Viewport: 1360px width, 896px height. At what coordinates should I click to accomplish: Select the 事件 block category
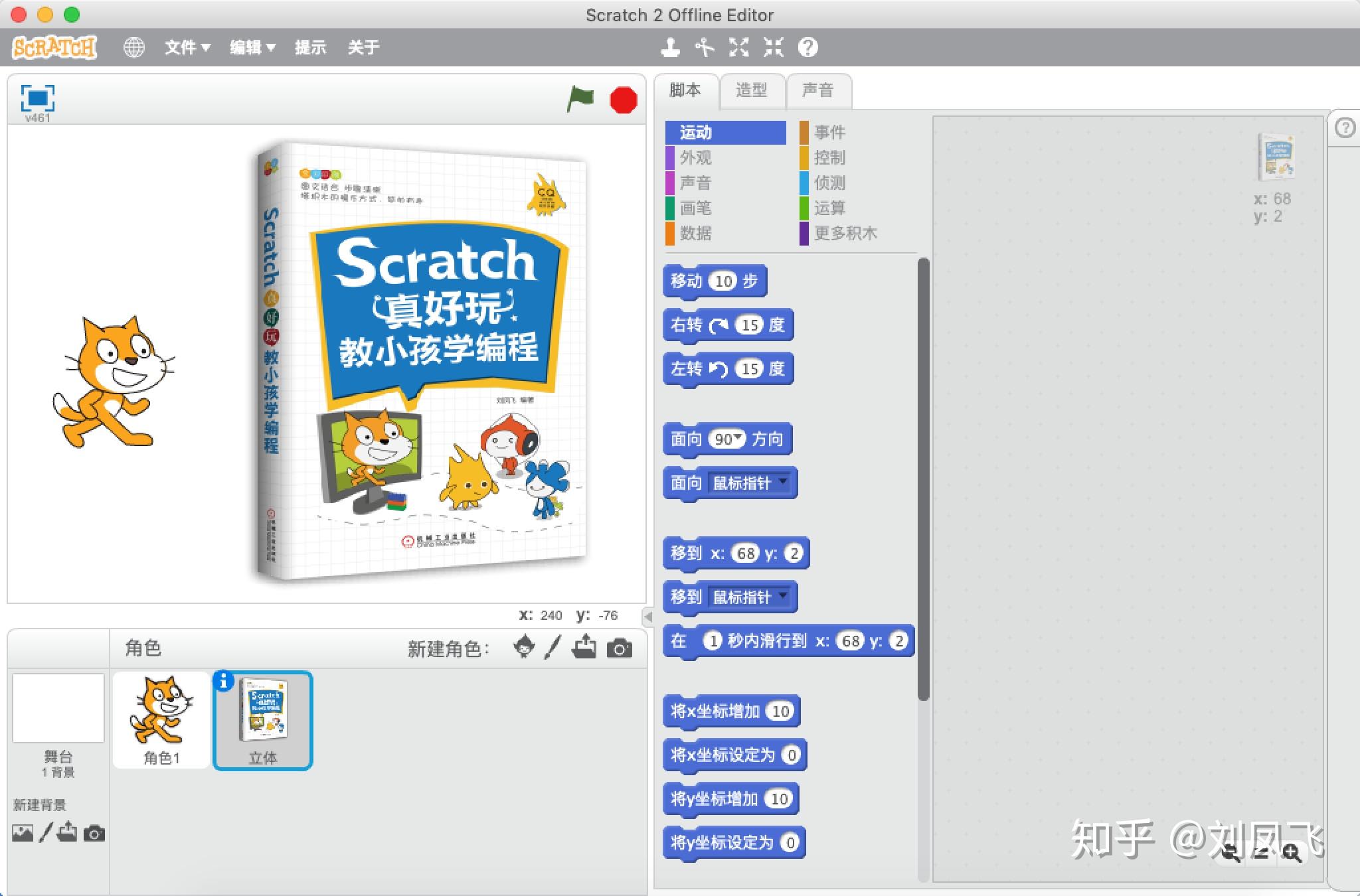point(829,132)
